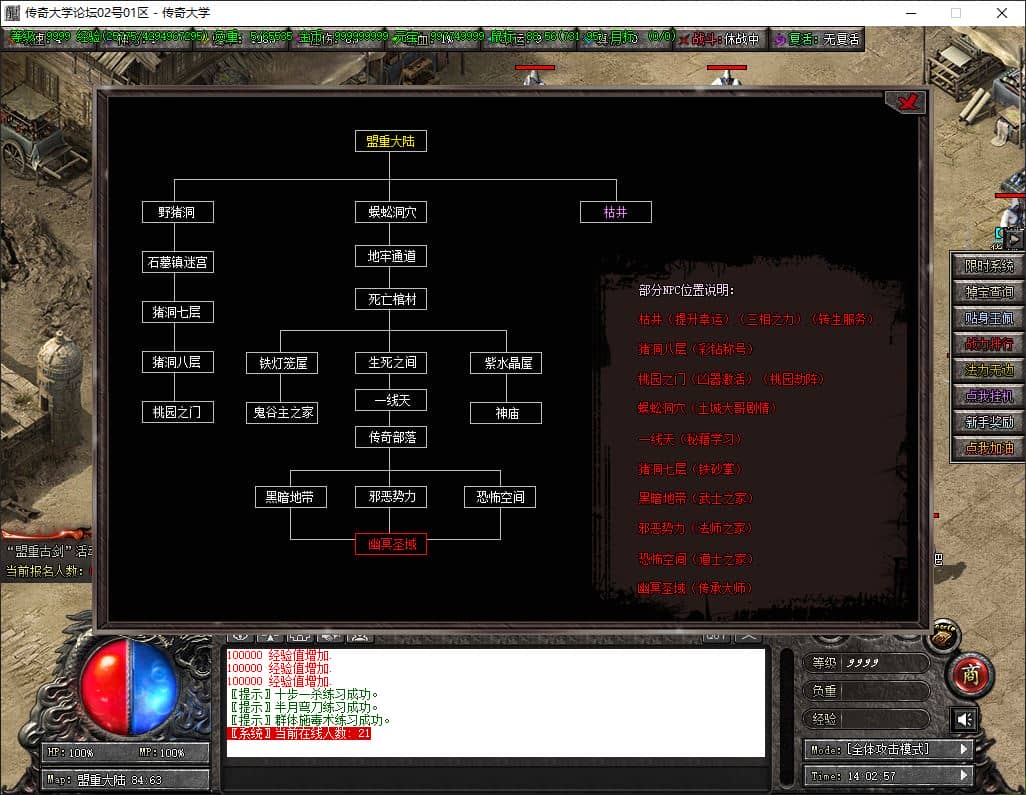Select the 猪洞七层 map node
1026x795 pixels.
click(x=177, y=312)
